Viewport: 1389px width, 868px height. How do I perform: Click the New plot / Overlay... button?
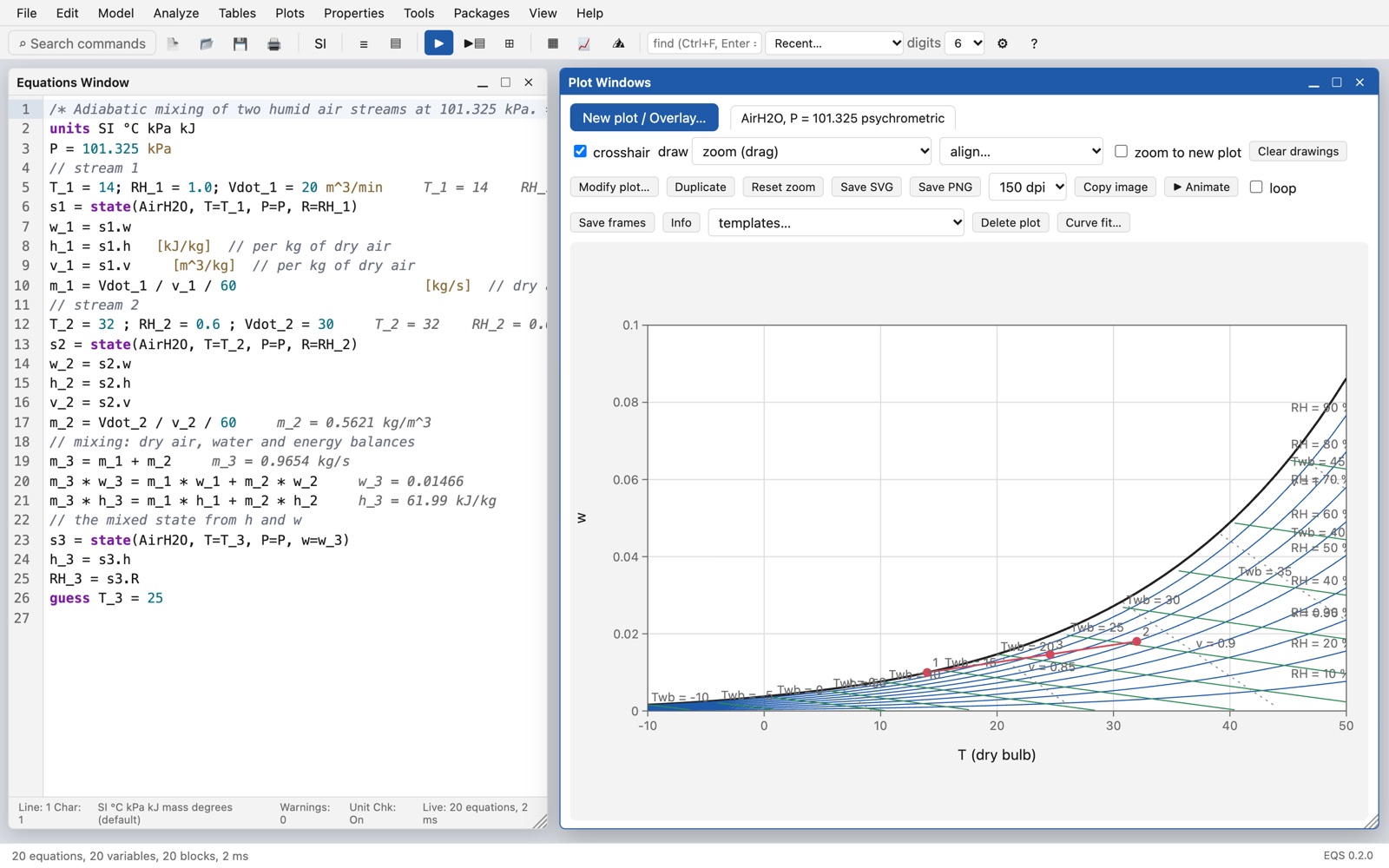click(x=644, y=118)
